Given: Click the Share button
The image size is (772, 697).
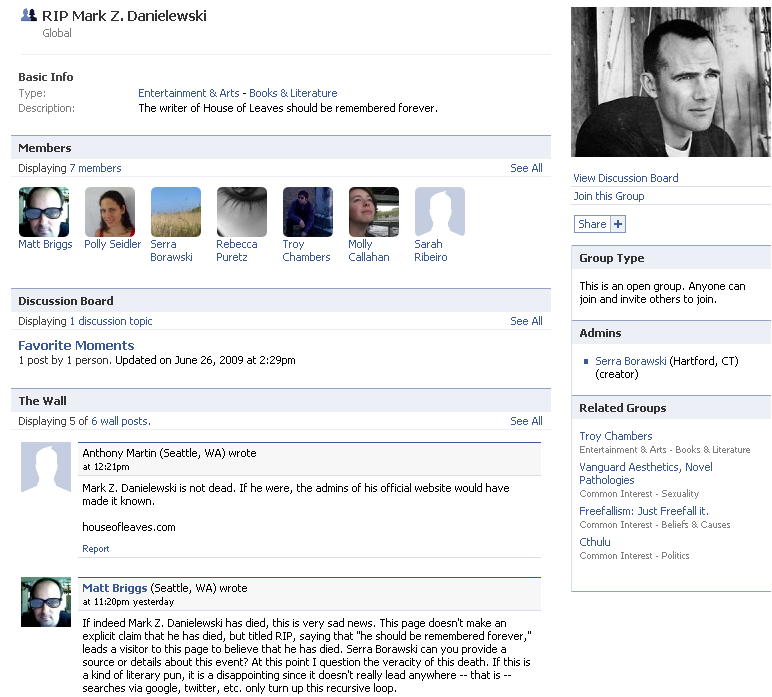Looking at the screenshot, I should click(x=592, y=224).
